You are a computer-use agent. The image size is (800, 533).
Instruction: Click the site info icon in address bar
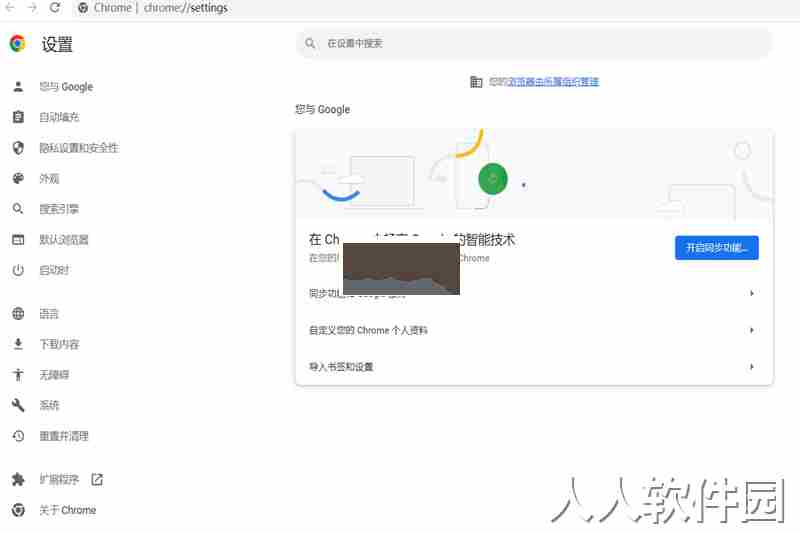[x=83, y=8]
